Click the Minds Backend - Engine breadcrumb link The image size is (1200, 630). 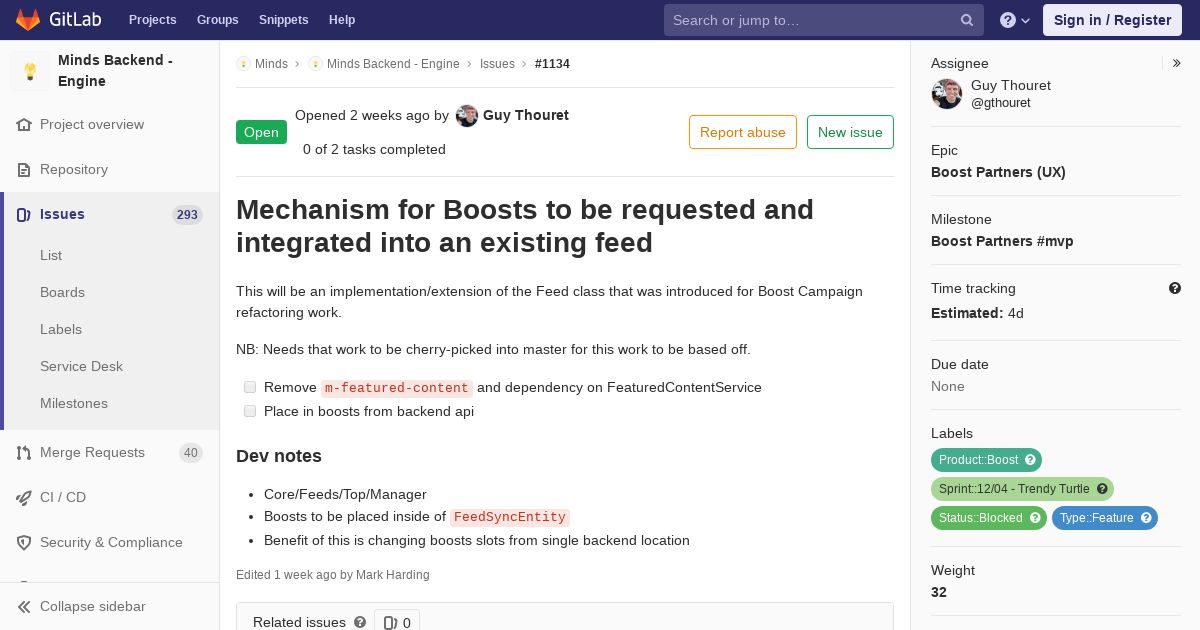coord(393,64)
